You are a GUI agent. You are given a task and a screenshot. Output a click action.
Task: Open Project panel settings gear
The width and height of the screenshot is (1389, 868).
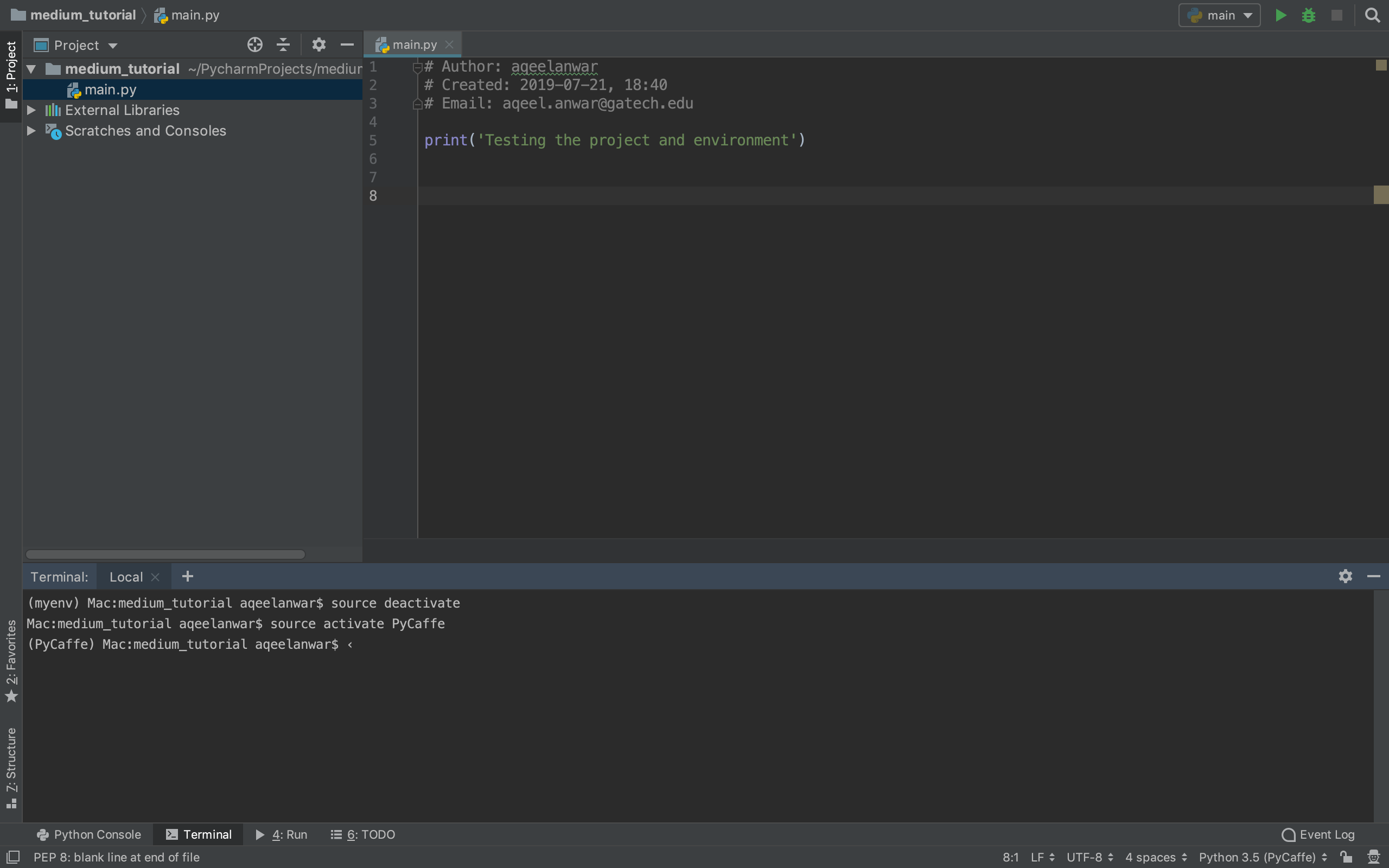tap(318, 45)
